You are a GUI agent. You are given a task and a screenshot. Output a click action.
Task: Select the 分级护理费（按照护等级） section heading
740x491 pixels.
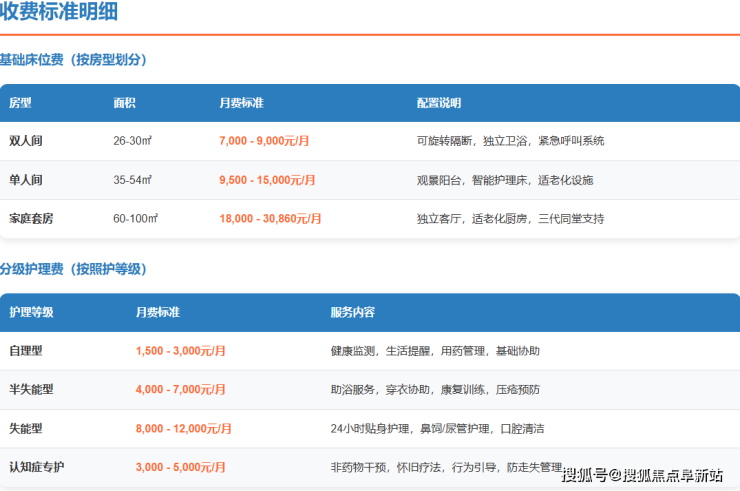(73, 269)
